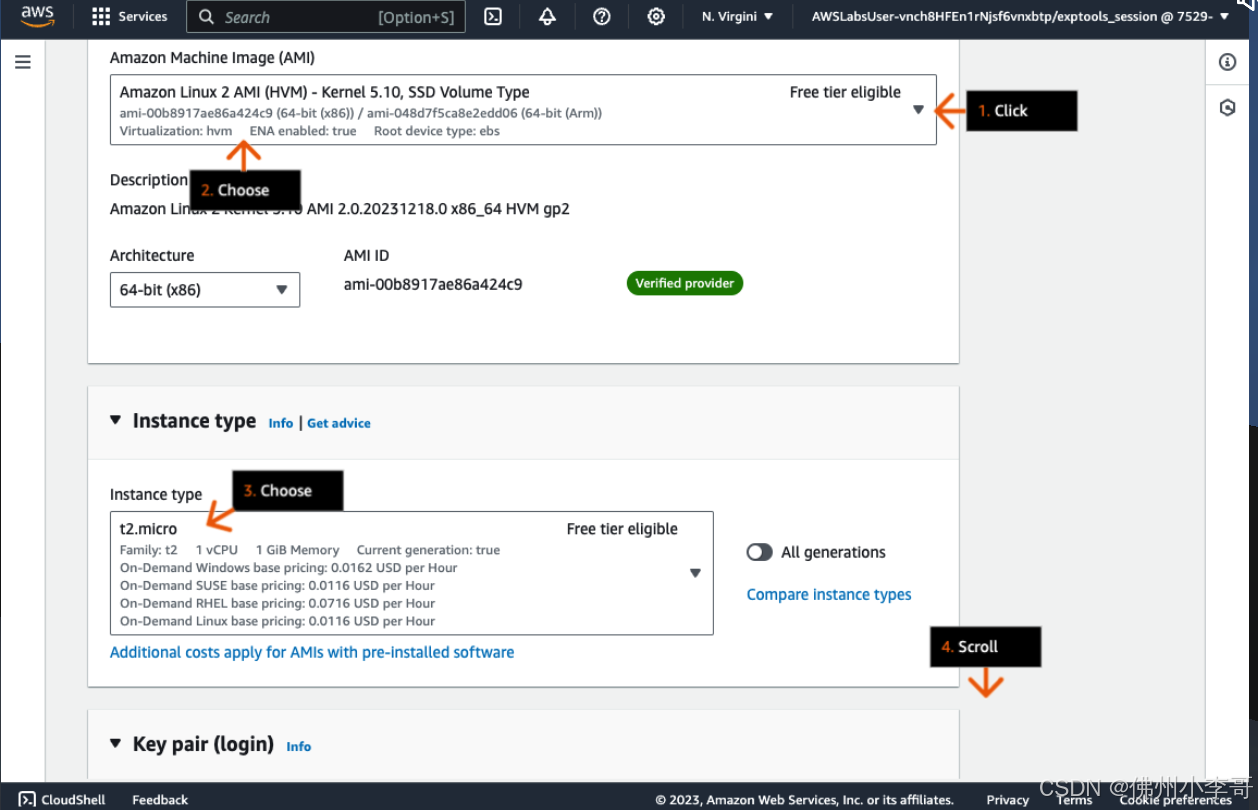Open the N. Virginia region selector
This screenshot has height=810, width=1258.
(738, 16)
